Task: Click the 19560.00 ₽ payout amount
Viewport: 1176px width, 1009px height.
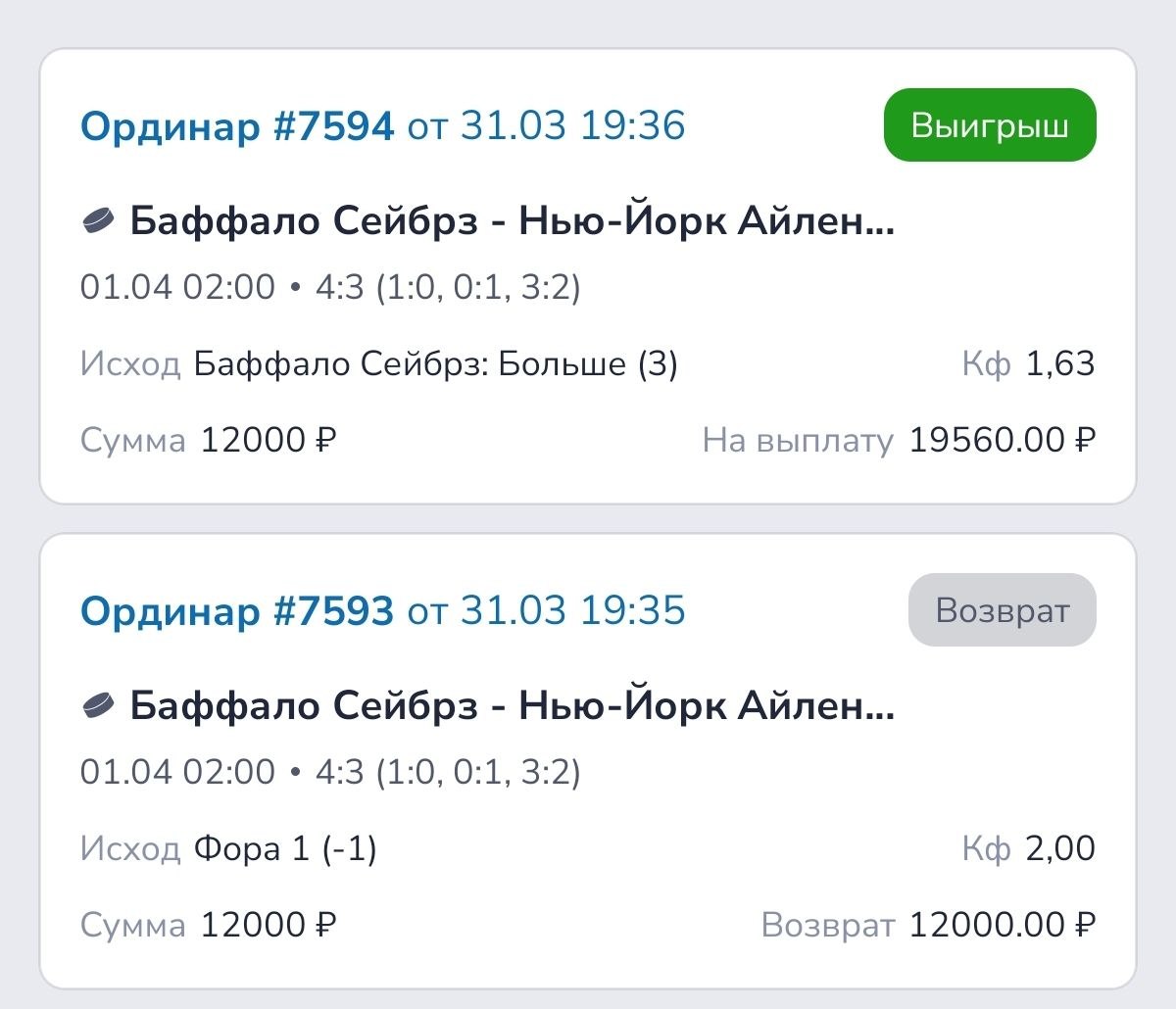Action: (1002, 441)
